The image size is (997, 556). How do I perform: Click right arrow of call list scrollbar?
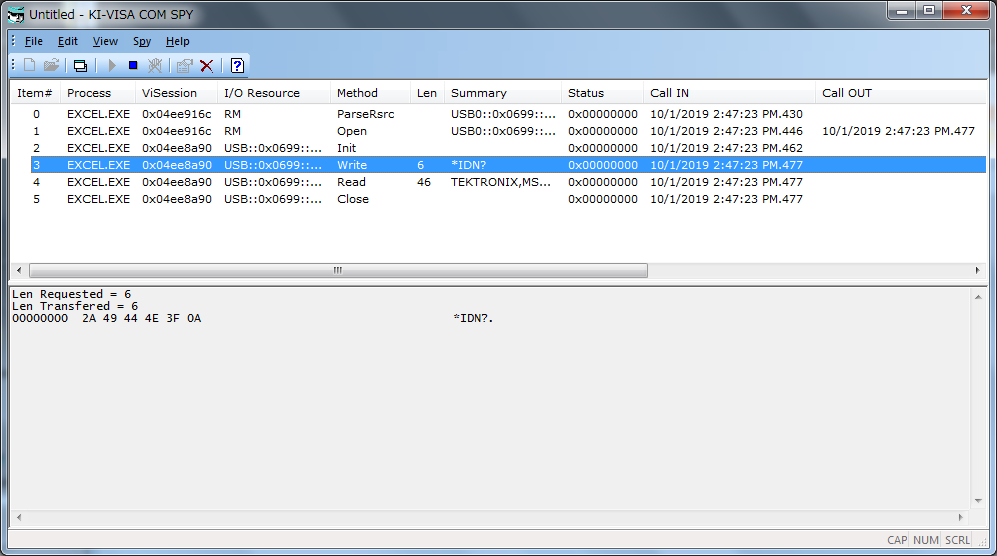978,271
